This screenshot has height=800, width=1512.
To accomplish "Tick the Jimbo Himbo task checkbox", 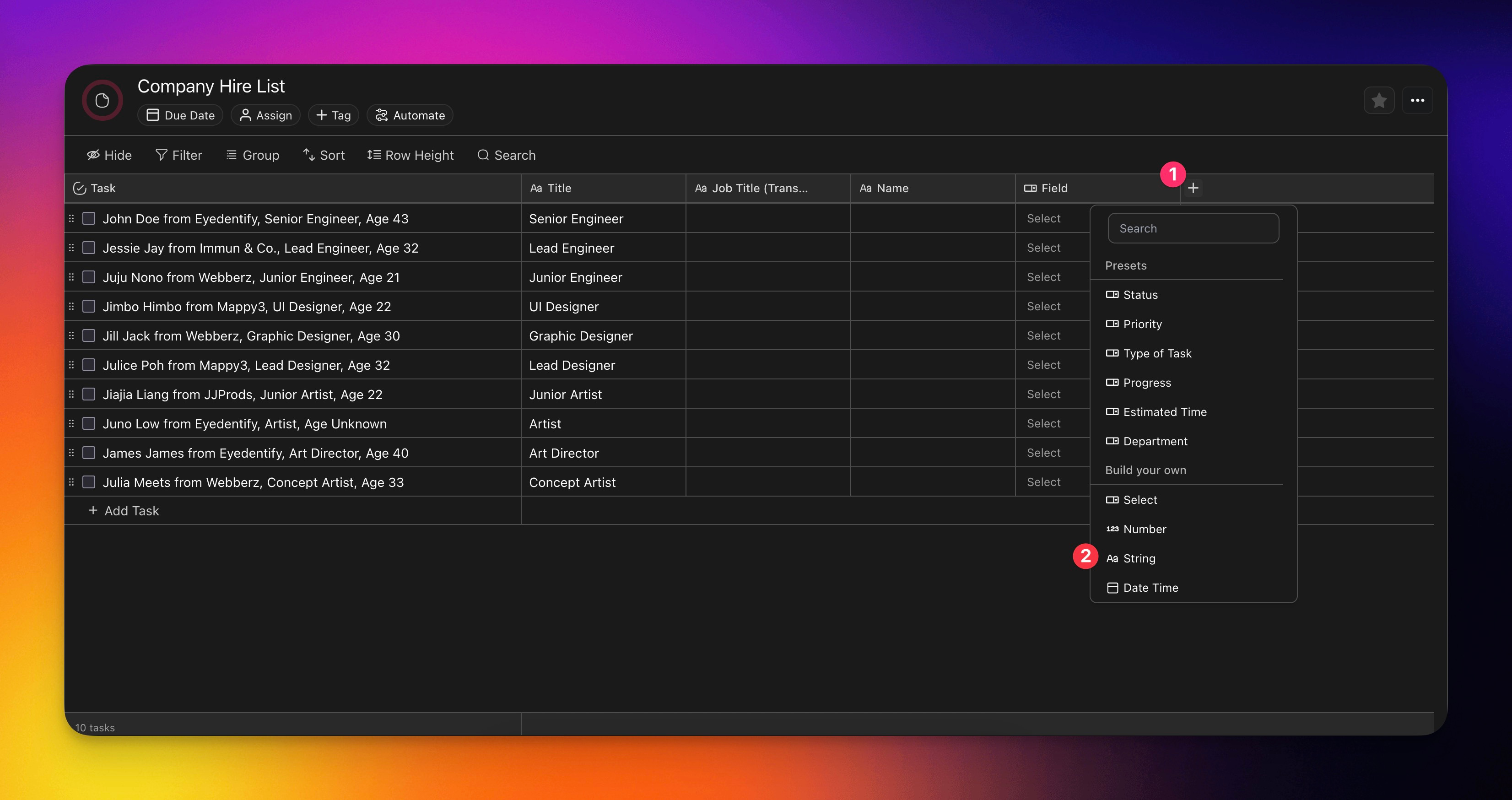I will pos(89,306).
